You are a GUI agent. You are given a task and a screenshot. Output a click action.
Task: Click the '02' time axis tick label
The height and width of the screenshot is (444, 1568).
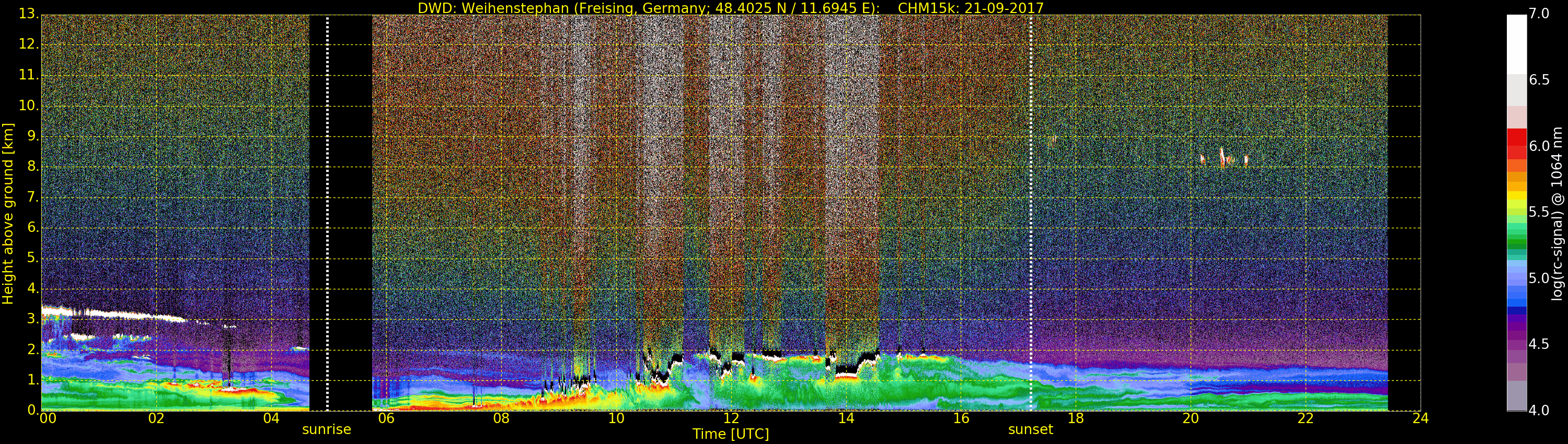click(156, 418)
